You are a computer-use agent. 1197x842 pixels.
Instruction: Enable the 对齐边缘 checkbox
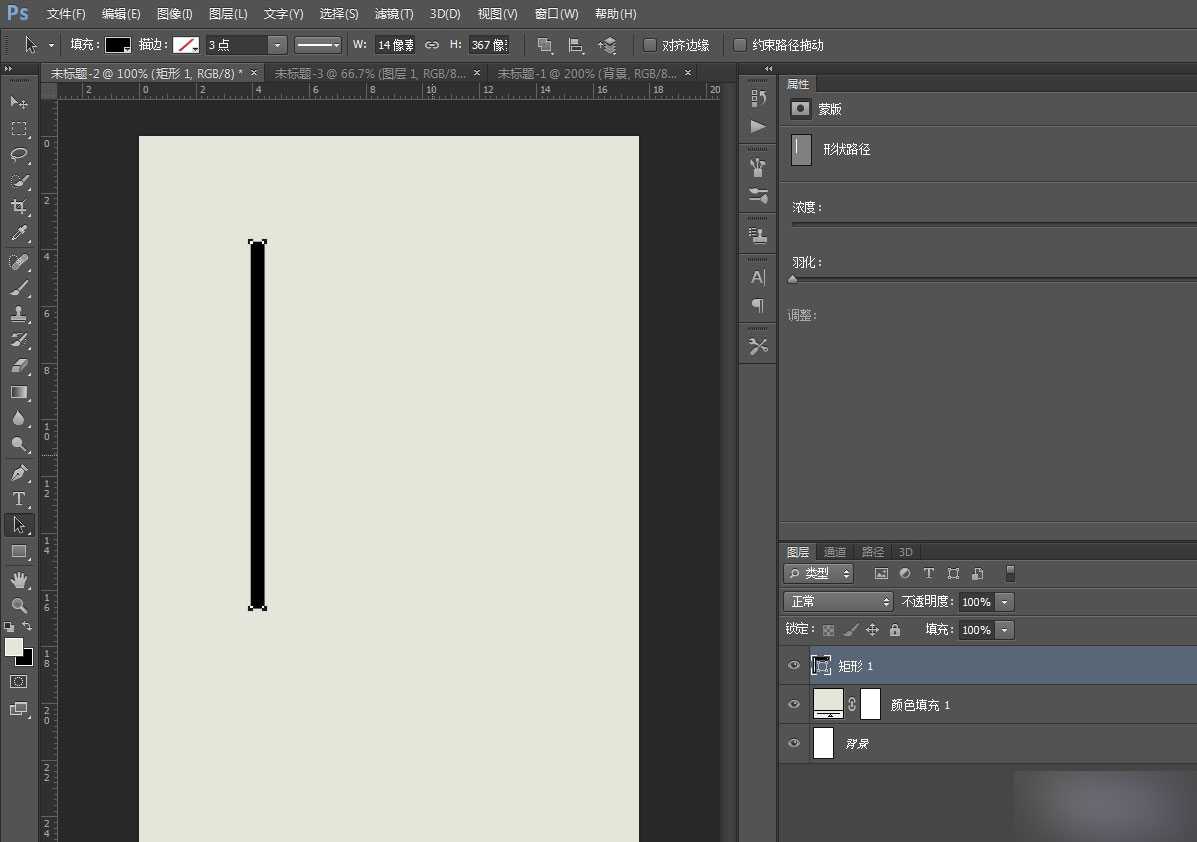[650, 45]
